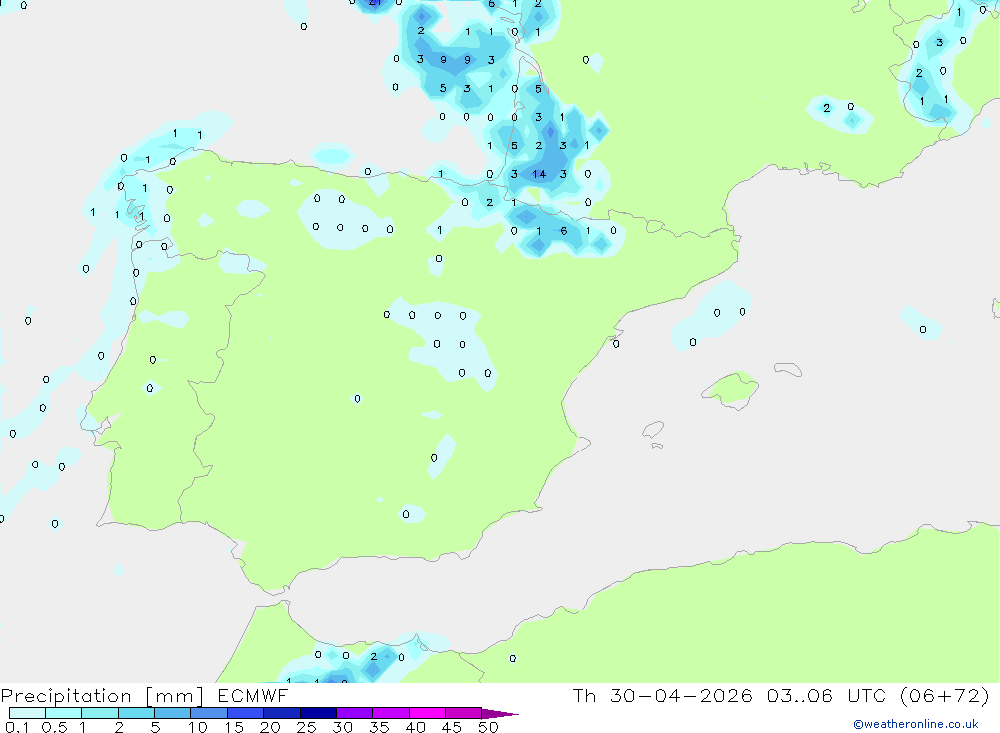Image resolution: width=1000 pixels, height=733 pixels.
Task: Select the 20–25 mm dark blue legend swatch
Action: pyautogui.click(x=282, y=713)
